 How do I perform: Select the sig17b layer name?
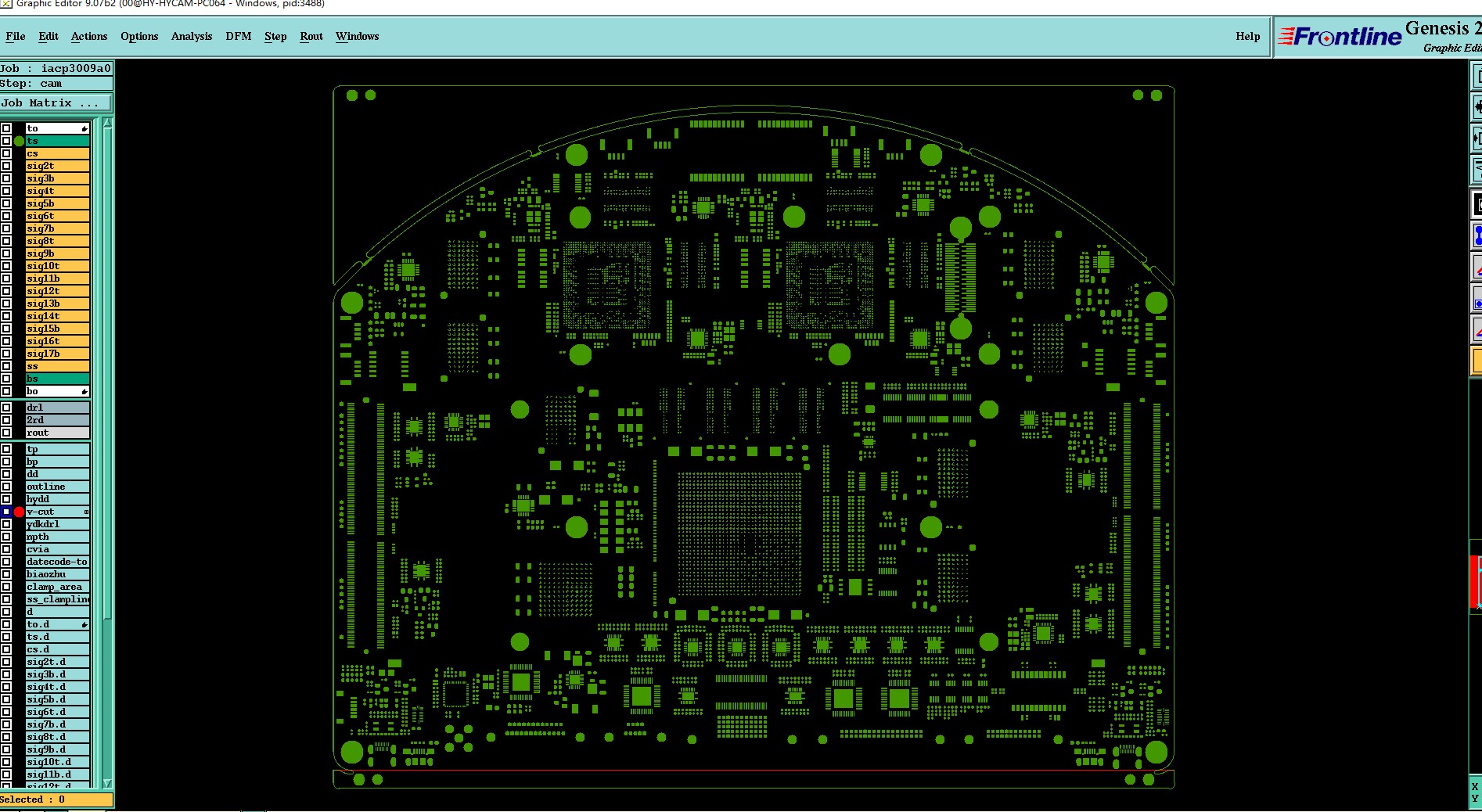pos(57,354)
